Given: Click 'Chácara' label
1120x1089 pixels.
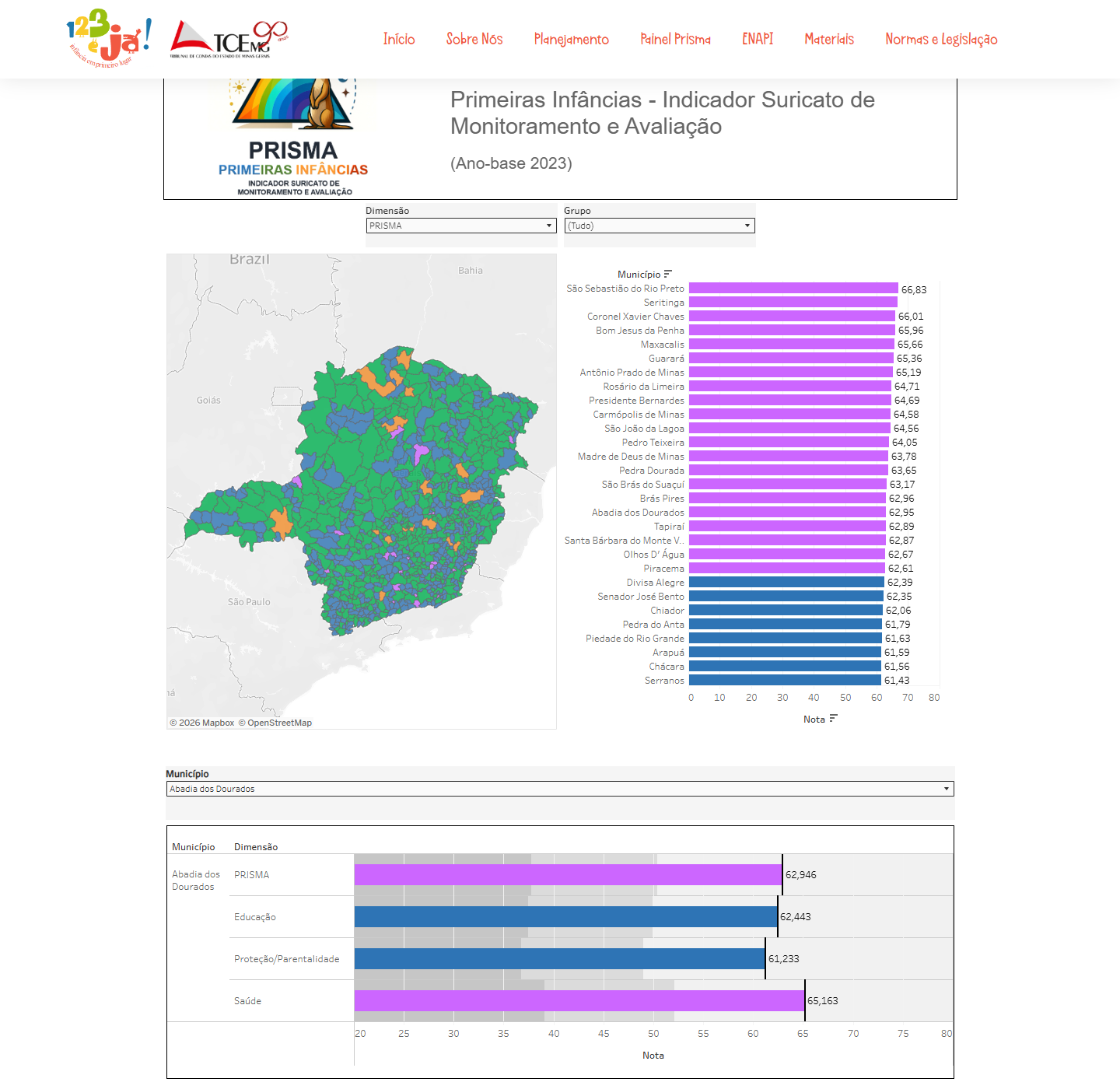Looking at the screenshot, I should pos(667,667).
